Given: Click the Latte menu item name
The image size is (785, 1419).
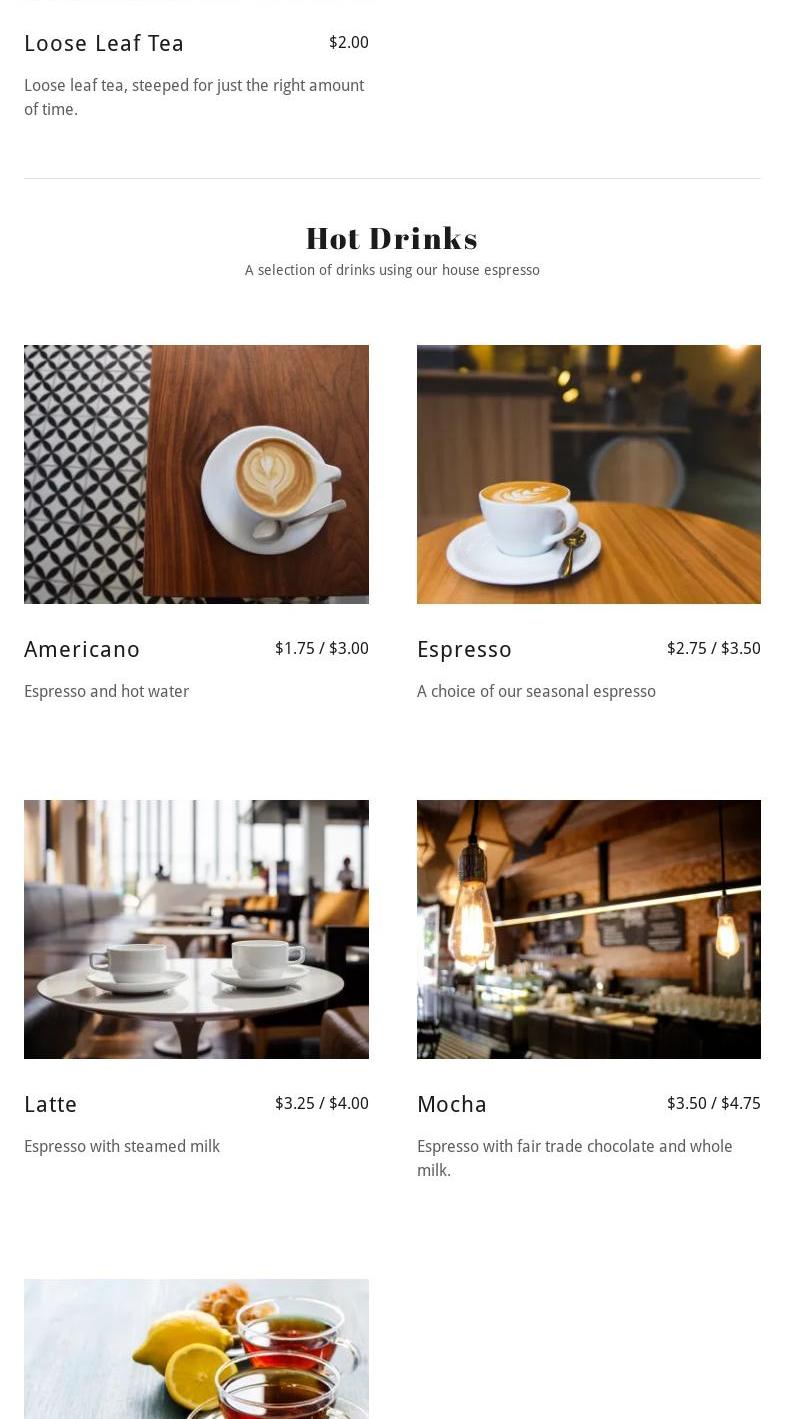Looking at the screenshot, I should tap(50, 1104).
